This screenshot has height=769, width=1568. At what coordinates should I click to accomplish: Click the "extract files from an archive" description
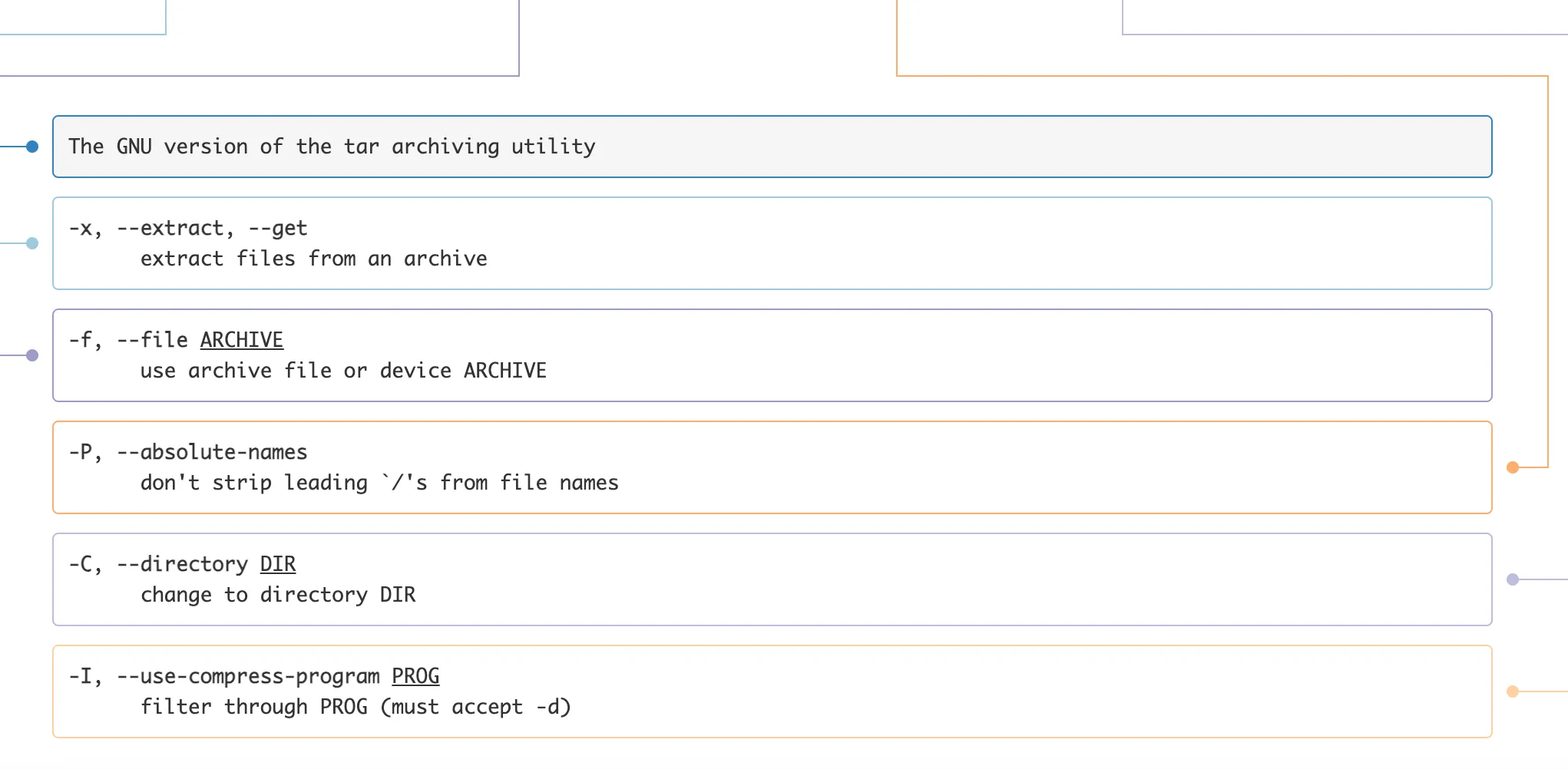pos(313,259)
